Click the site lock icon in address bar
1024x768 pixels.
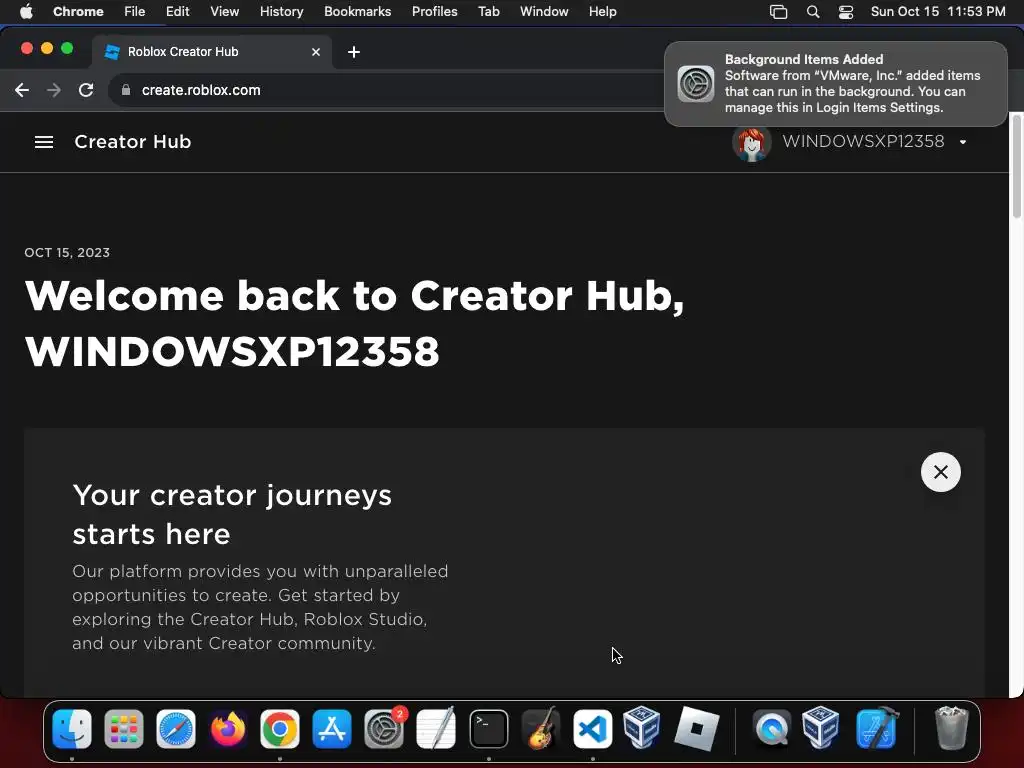click(126, 90)
